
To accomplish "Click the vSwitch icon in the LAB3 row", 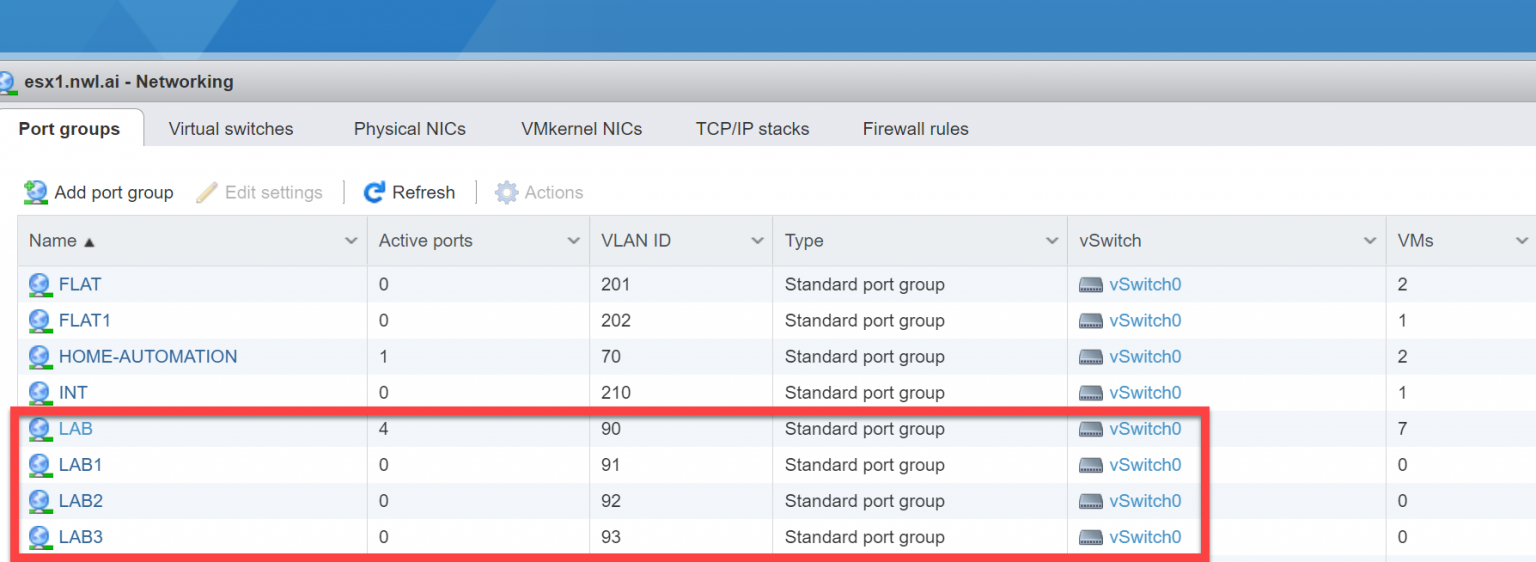I will 1091,537.
